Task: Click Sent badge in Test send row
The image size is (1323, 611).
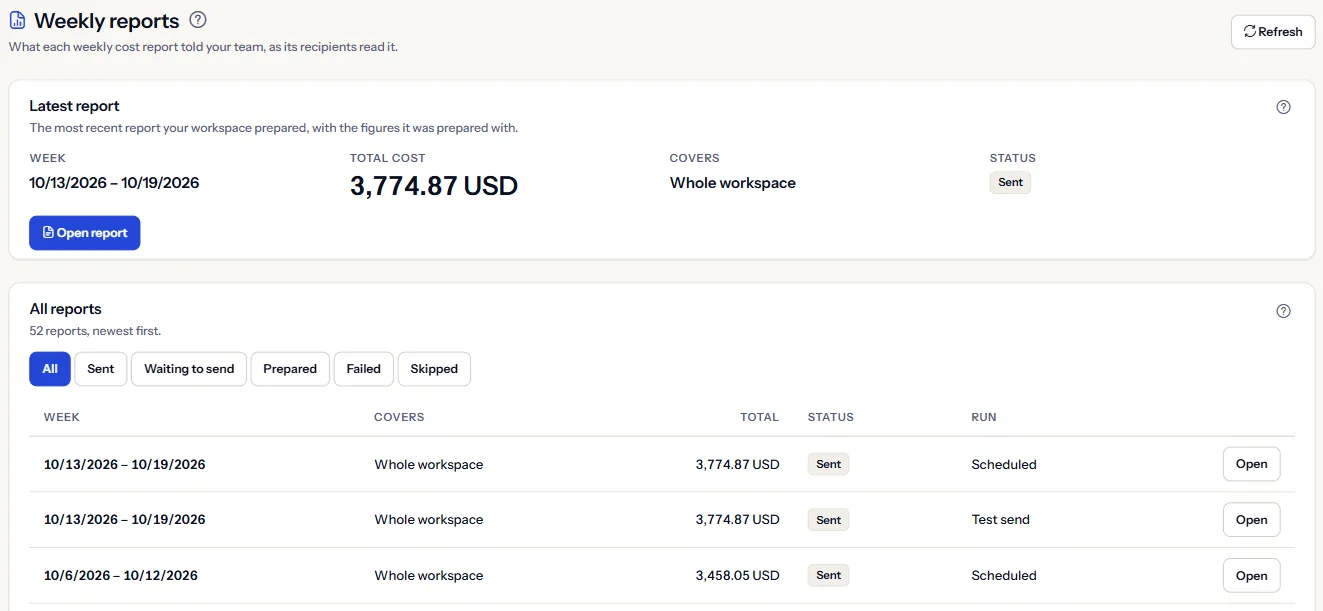Action: pyautogui.click(x=828, y=520)
